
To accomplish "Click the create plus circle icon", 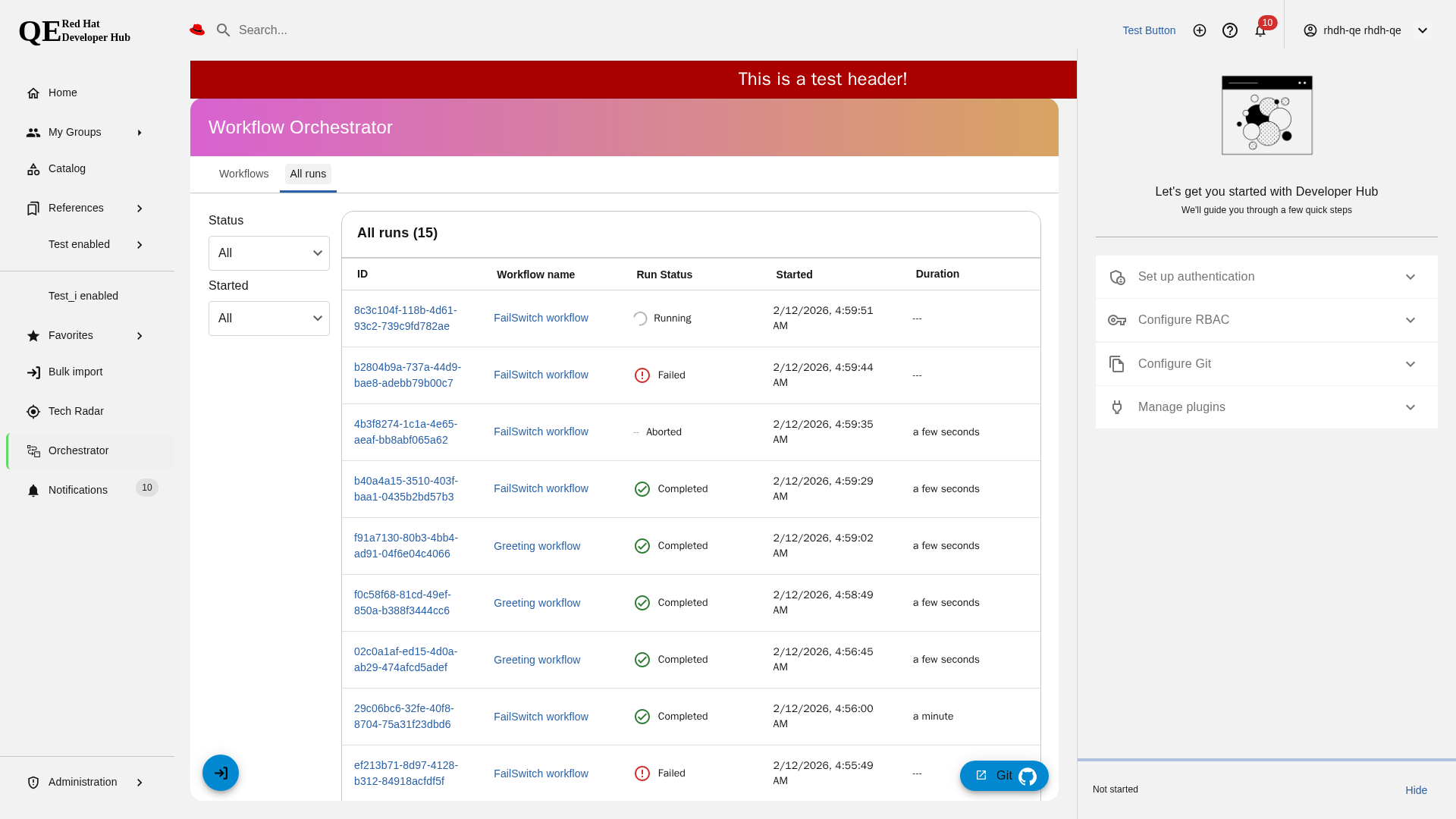I will coord(1199,30).
